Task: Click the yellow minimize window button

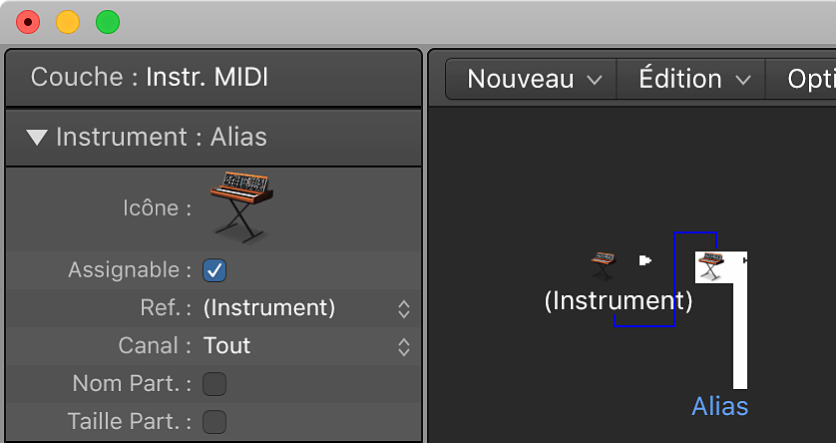Action: coord(68,22)
